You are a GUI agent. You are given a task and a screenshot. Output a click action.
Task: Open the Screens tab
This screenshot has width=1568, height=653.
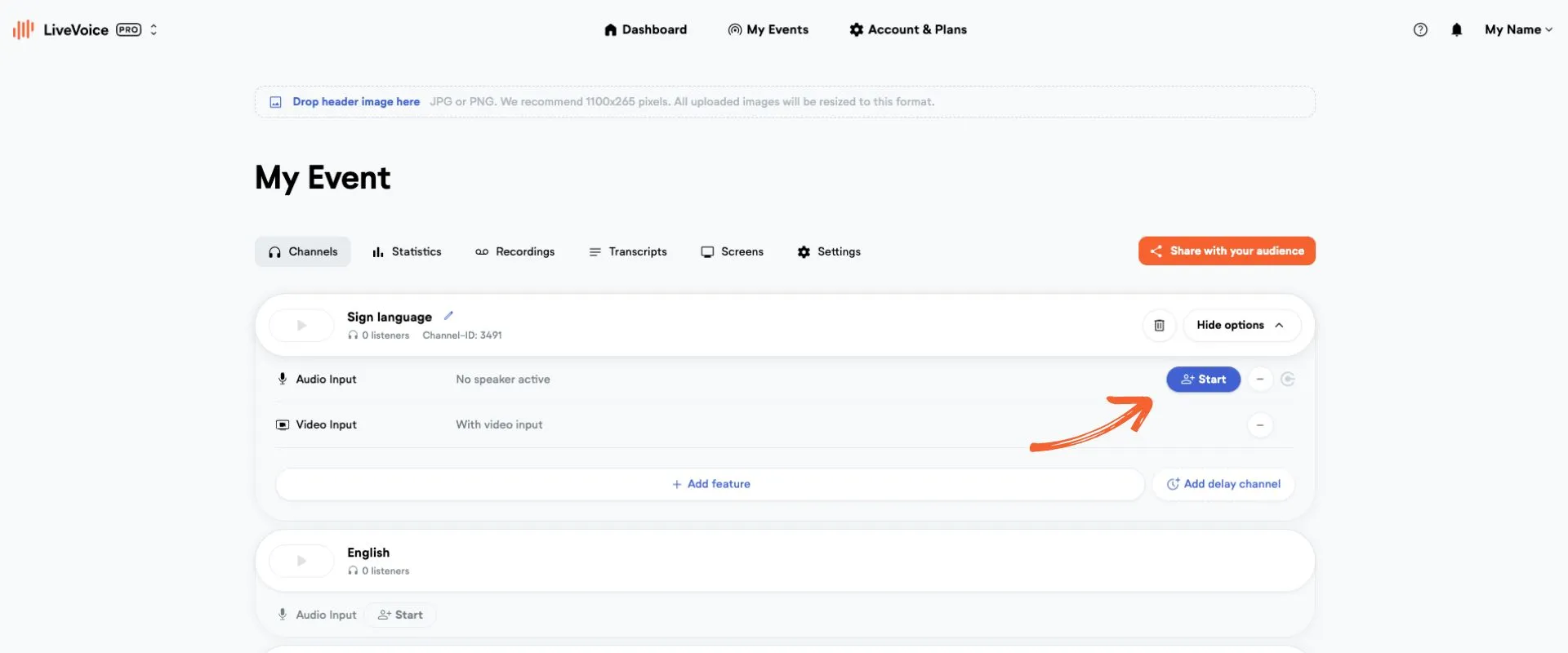coord(732,251)
